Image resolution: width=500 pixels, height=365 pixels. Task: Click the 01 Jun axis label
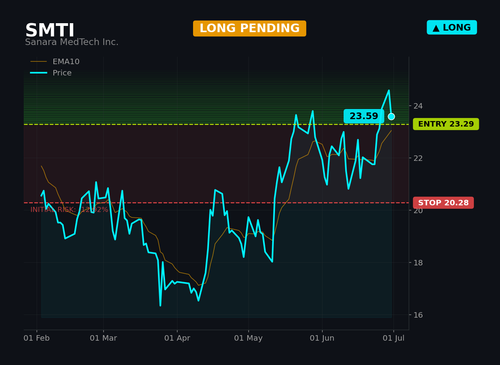pos(322,338)
